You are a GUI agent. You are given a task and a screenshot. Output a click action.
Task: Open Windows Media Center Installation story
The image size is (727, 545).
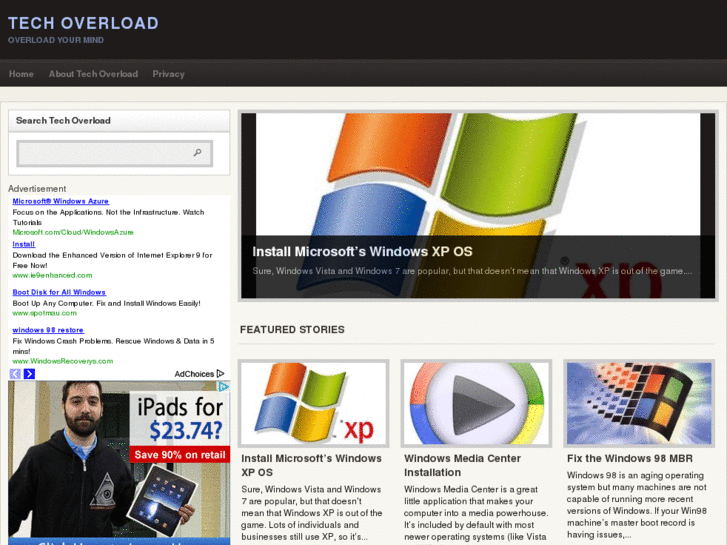click(x=462, y=465)
